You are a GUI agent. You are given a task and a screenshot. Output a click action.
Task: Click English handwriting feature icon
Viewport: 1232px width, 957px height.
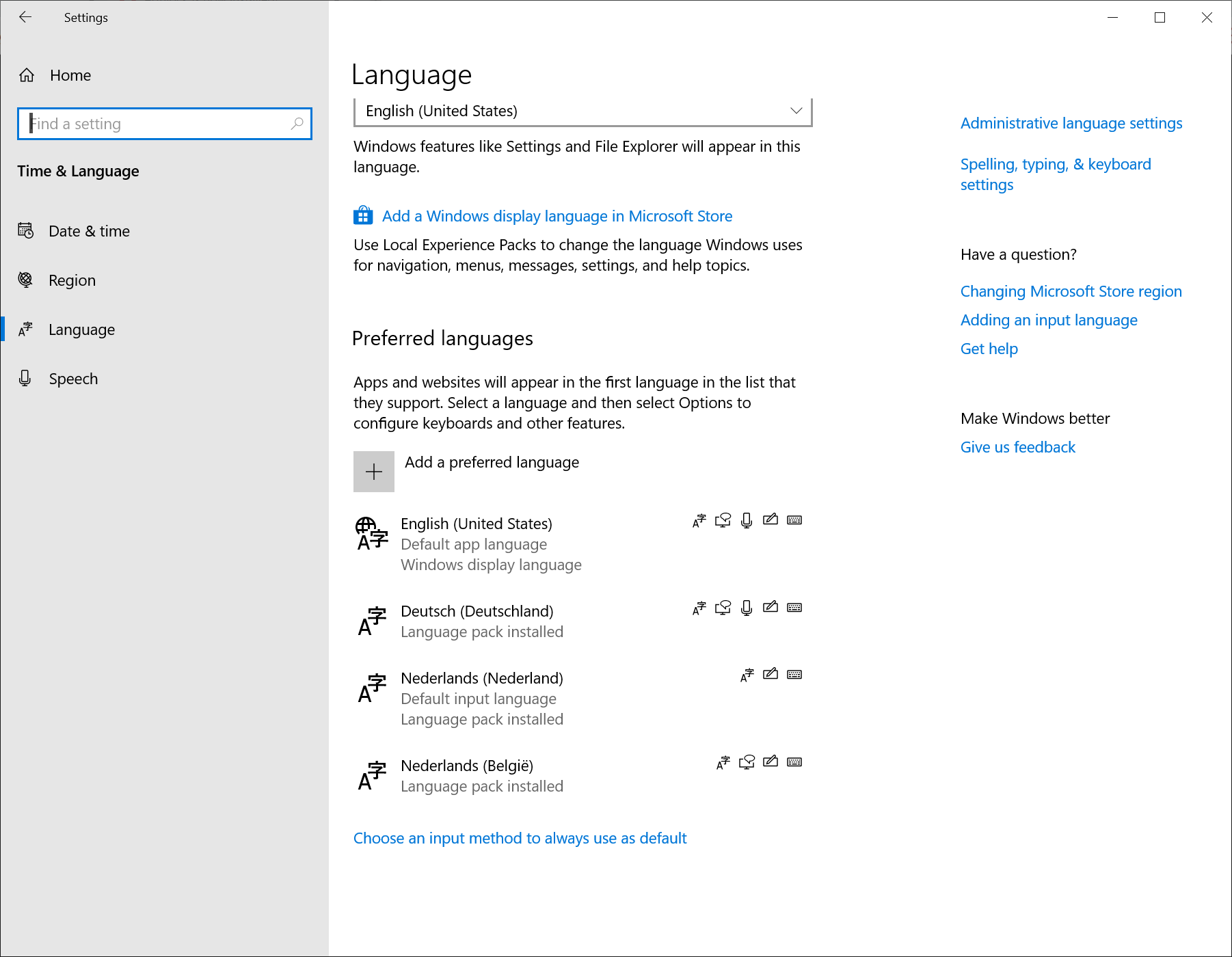(x=771, y=520)
